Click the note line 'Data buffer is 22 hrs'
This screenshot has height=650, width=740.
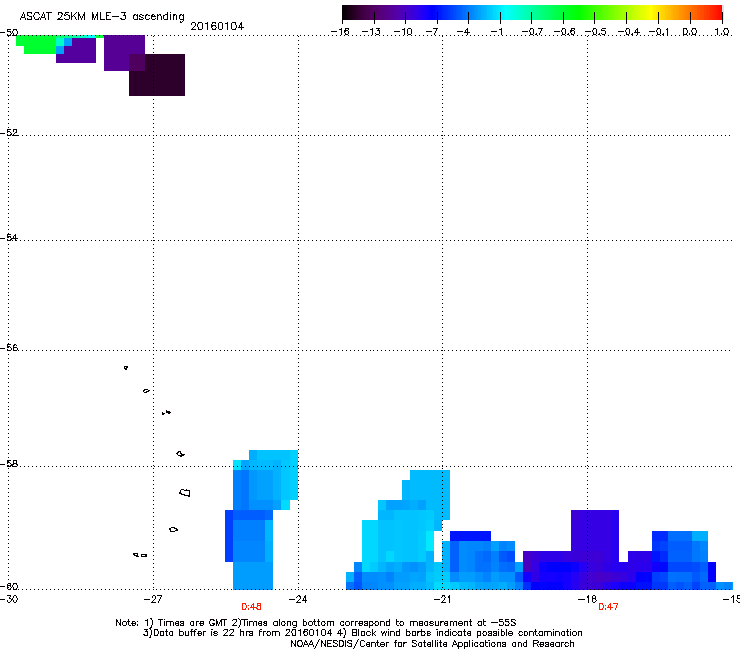362,633
